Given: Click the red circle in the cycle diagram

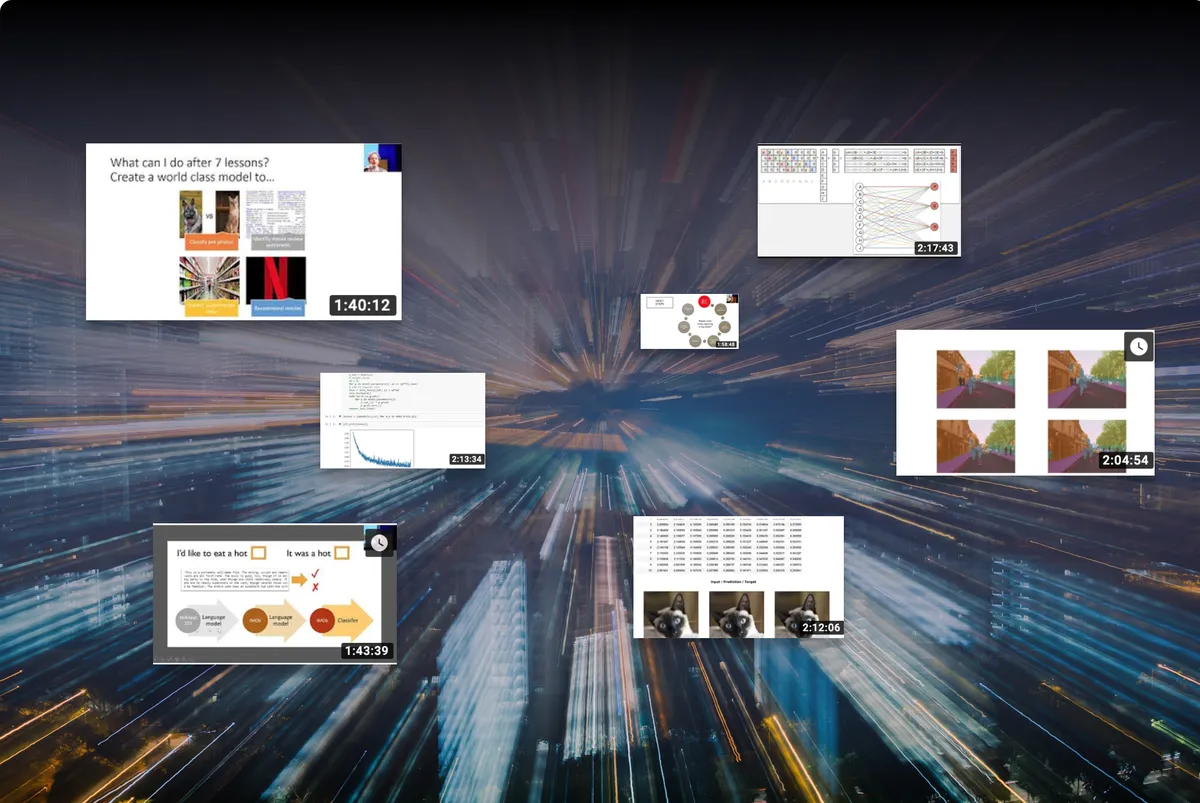Looking at the screenshot, I should [x=704, y=301].
